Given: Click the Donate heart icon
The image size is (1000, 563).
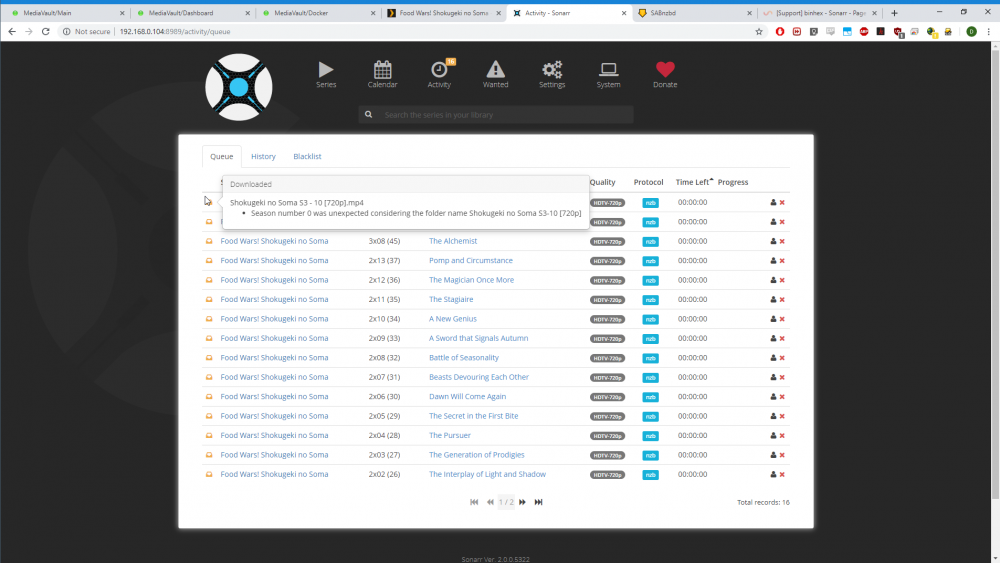Looking at the screenshot, I should [665, 75].
